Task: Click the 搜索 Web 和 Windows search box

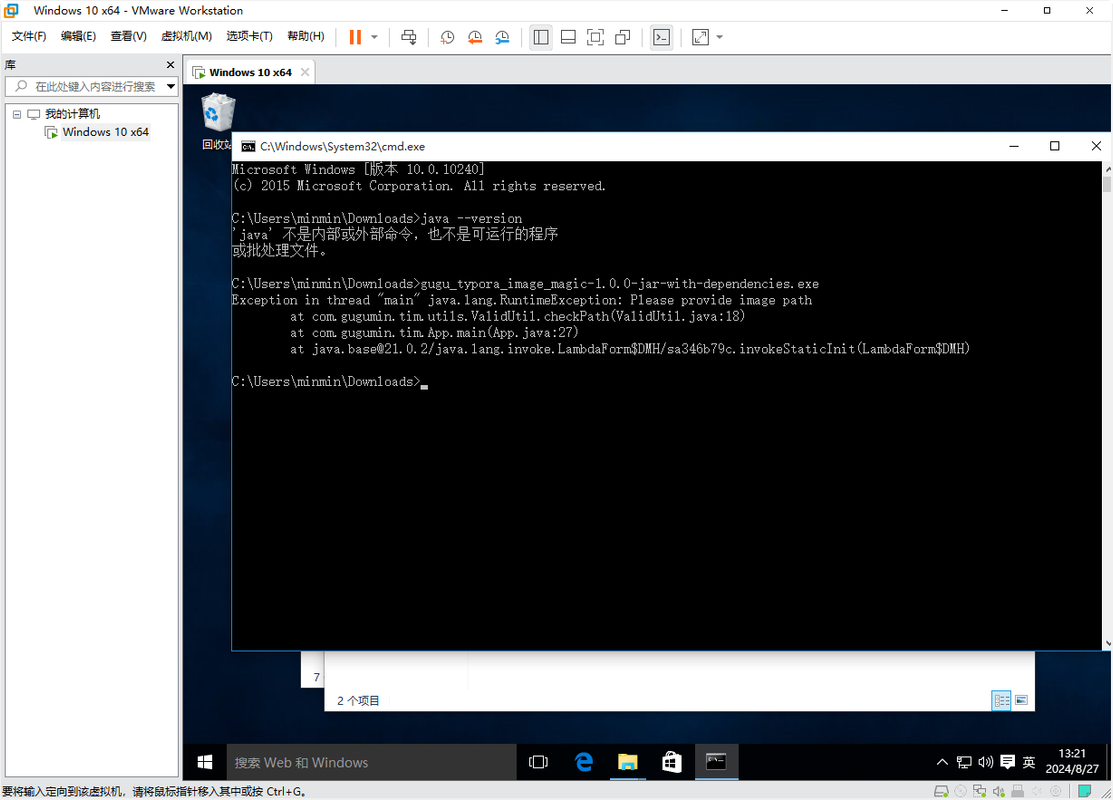Action: pos(371,762)
